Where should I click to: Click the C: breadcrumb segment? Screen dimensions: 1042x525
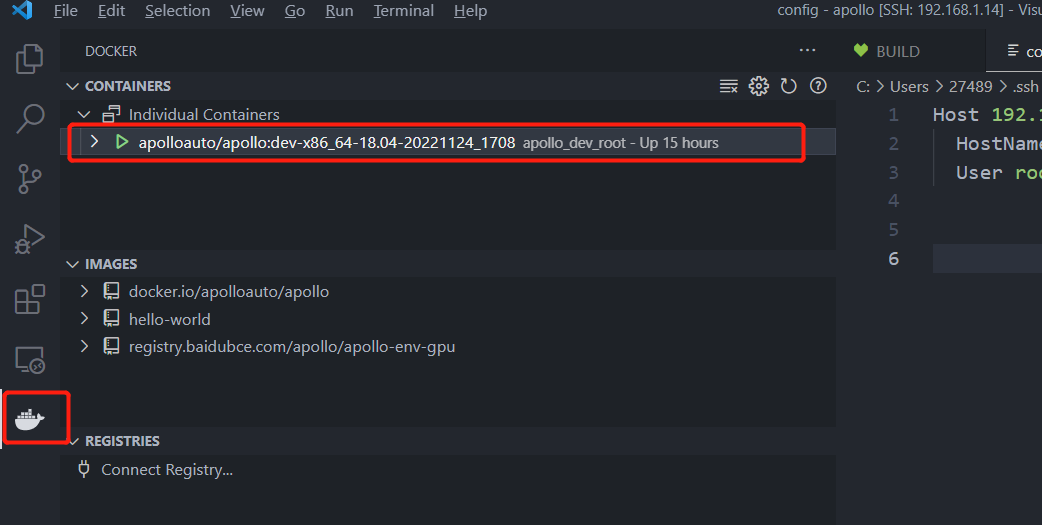[863, 86]
